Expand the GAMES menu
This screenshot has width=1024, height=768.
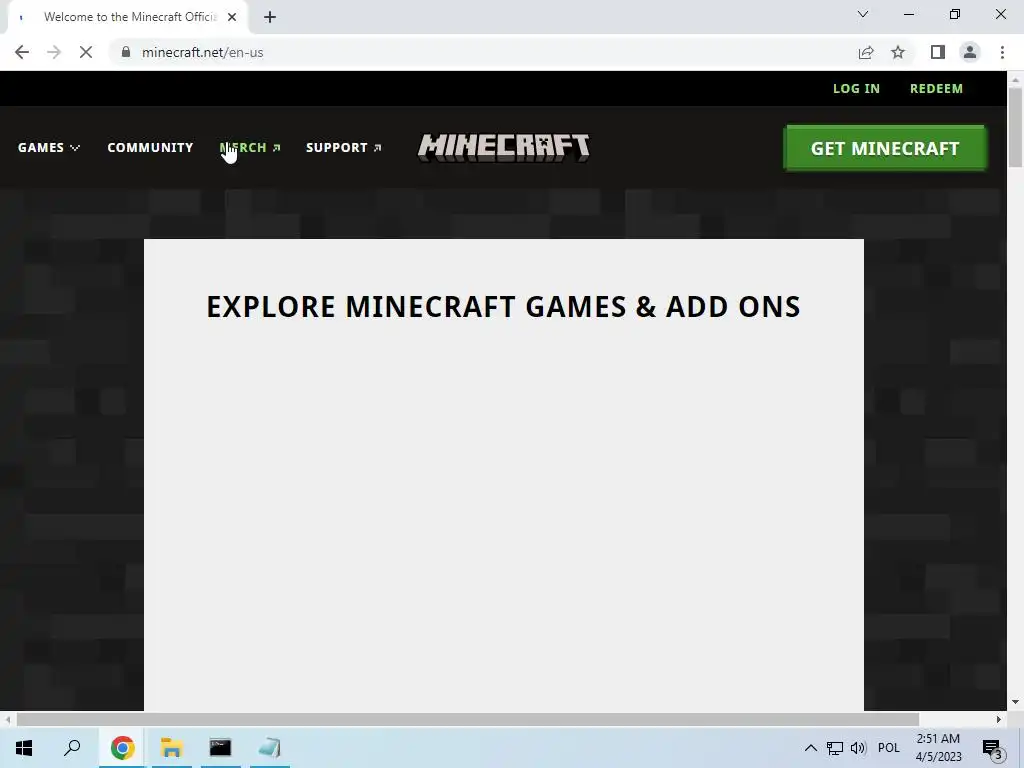[49, 148]
